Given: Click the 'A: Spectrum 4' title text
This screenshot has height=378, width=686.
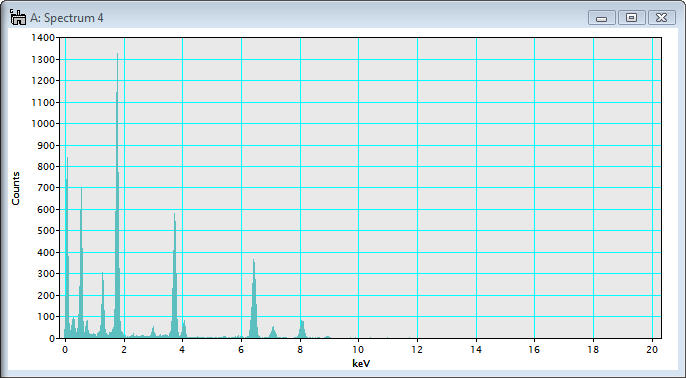Looking at the screenshot, I should point(66,18).
